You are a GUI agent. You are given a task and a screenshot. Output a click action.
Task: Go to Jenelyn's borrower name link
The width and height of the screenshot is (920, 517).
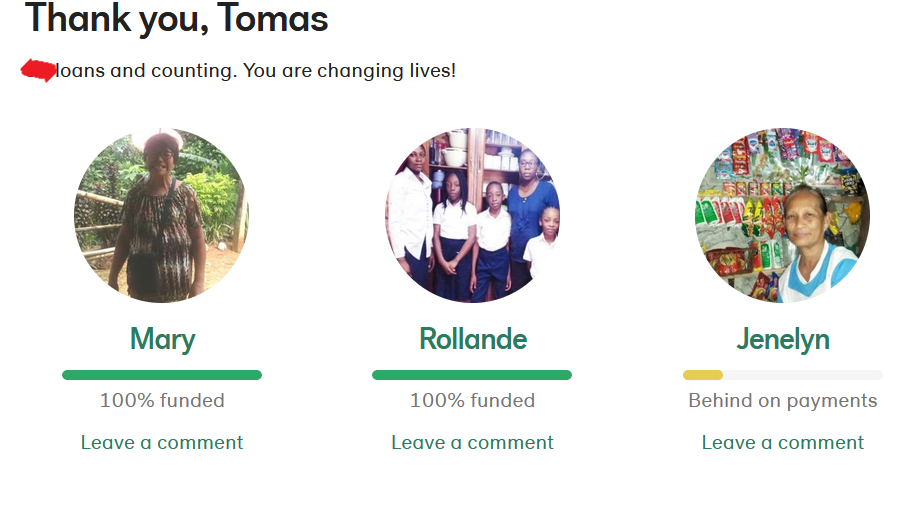point(782,340)
